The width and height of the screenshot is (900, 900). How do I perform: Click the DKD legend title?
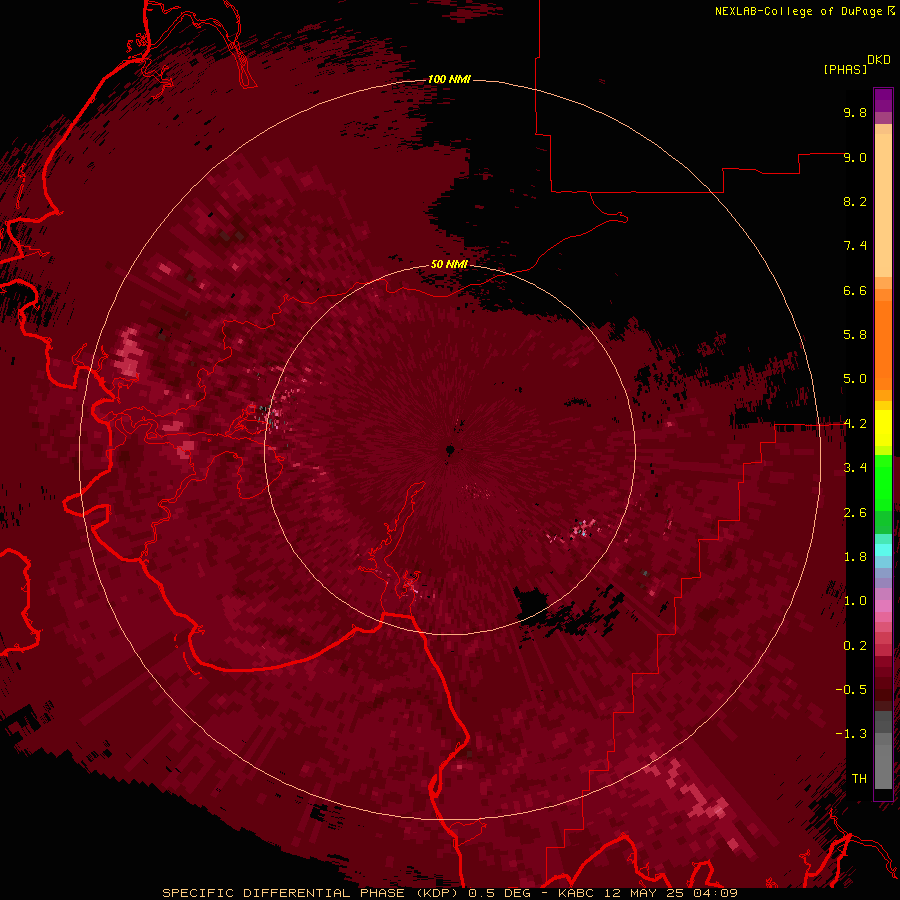pos(879,60)
